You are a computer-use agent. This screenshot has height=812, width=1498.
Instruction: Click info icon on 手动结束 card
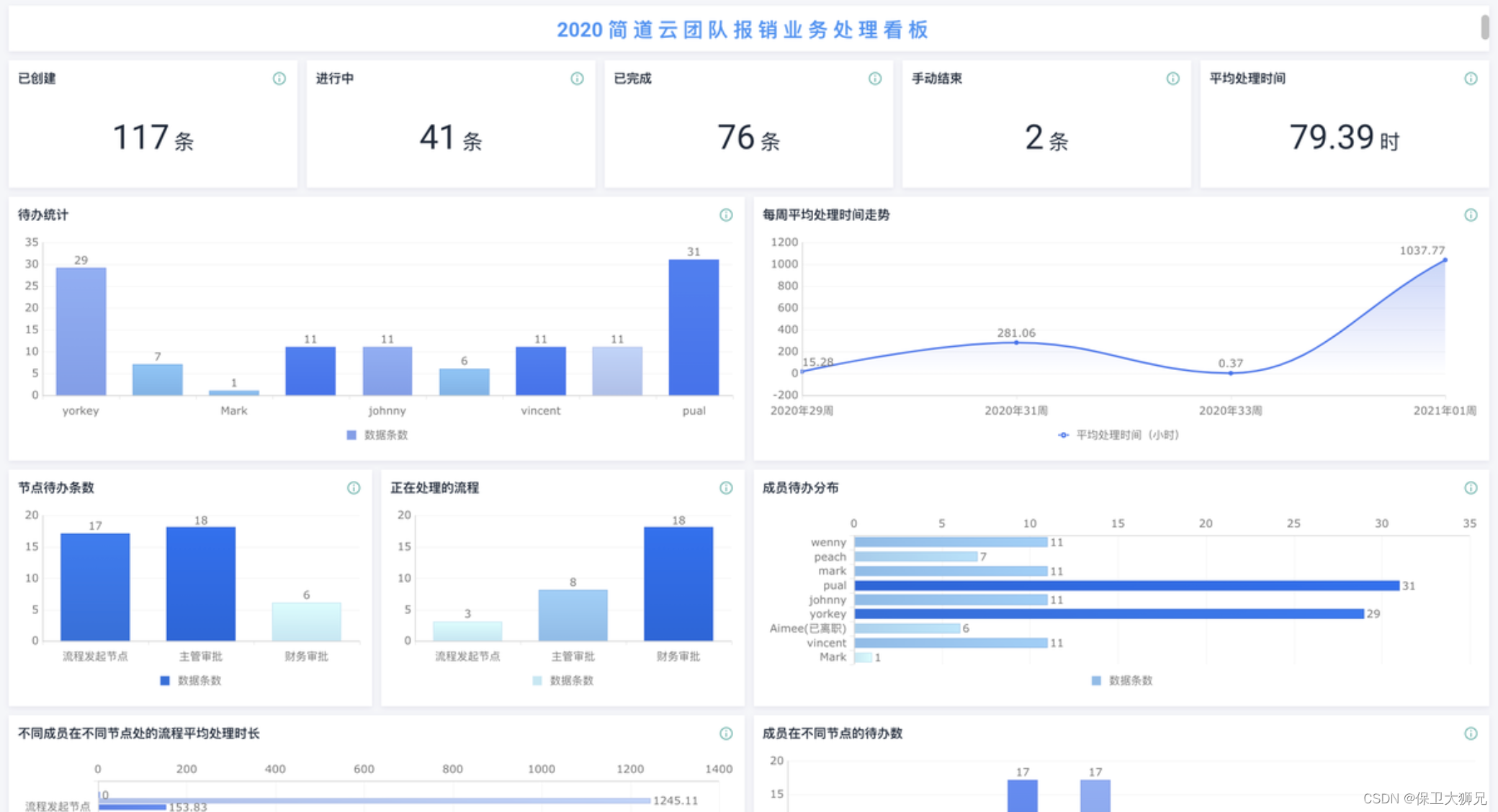[1173, 78]
